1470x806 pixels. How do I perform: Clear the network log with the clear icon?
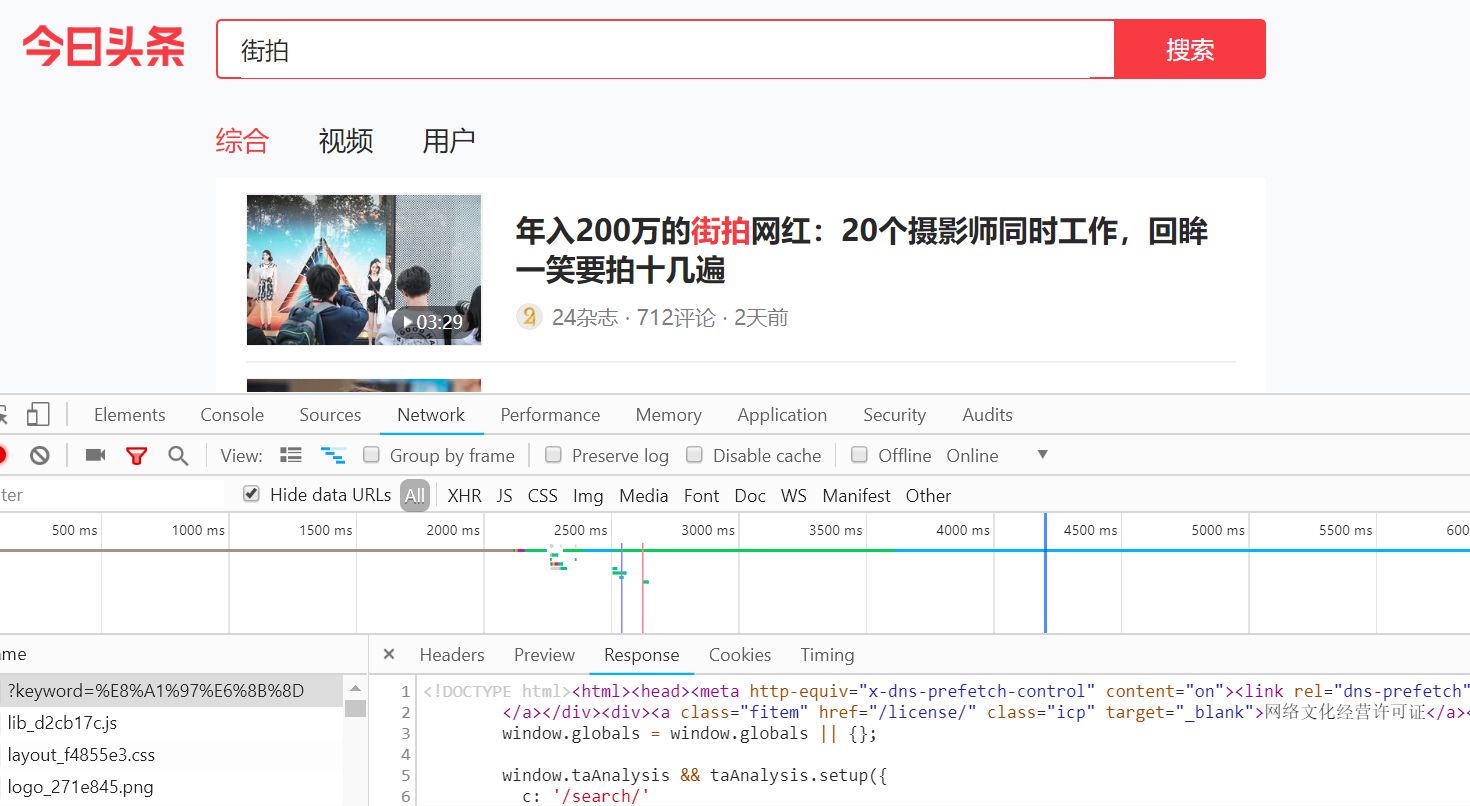40,455
